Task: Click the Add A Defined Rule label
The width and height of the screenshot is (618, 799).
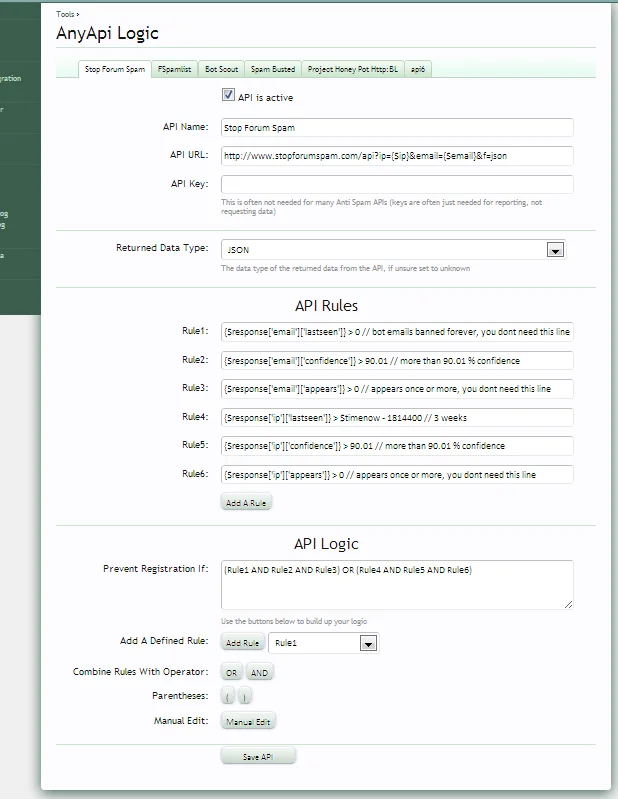Action: [x=164, y=641]
